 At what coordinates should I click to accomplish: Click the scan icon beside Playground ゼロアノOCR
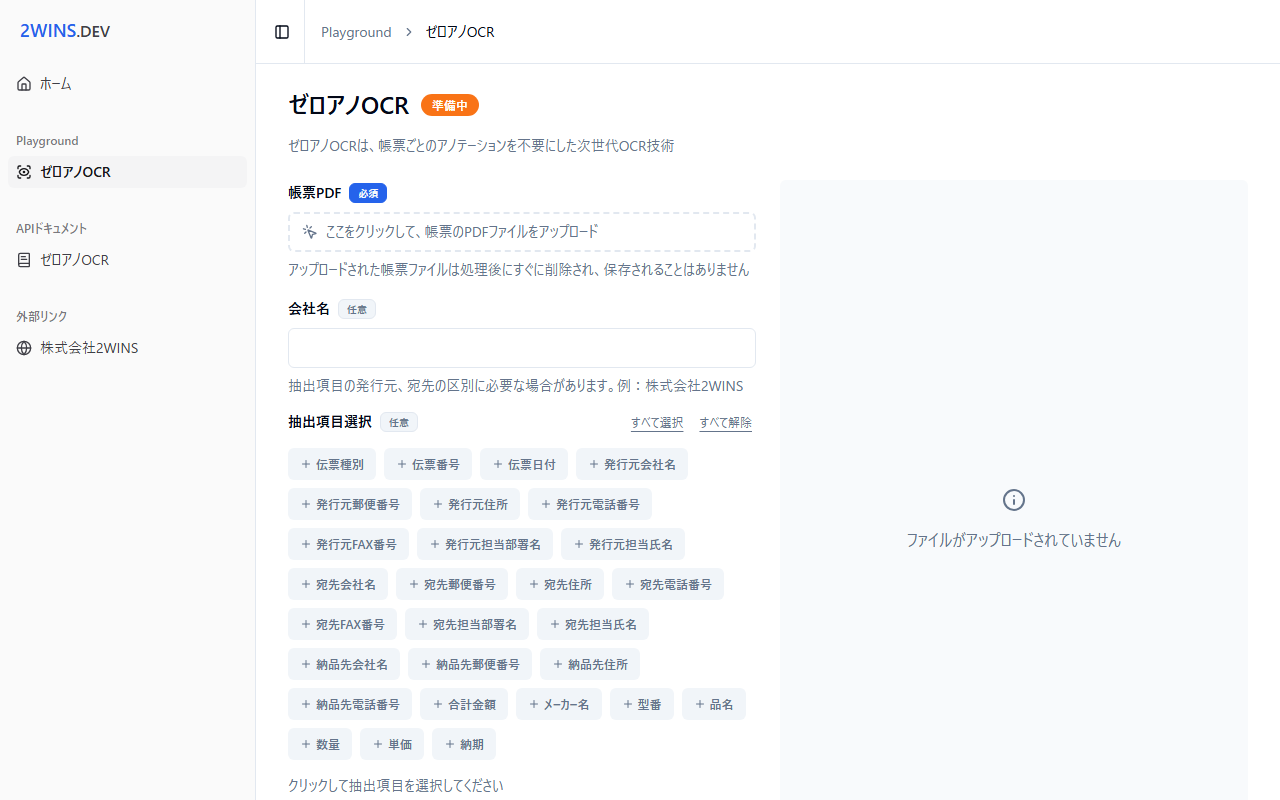[x=24, y=172]
